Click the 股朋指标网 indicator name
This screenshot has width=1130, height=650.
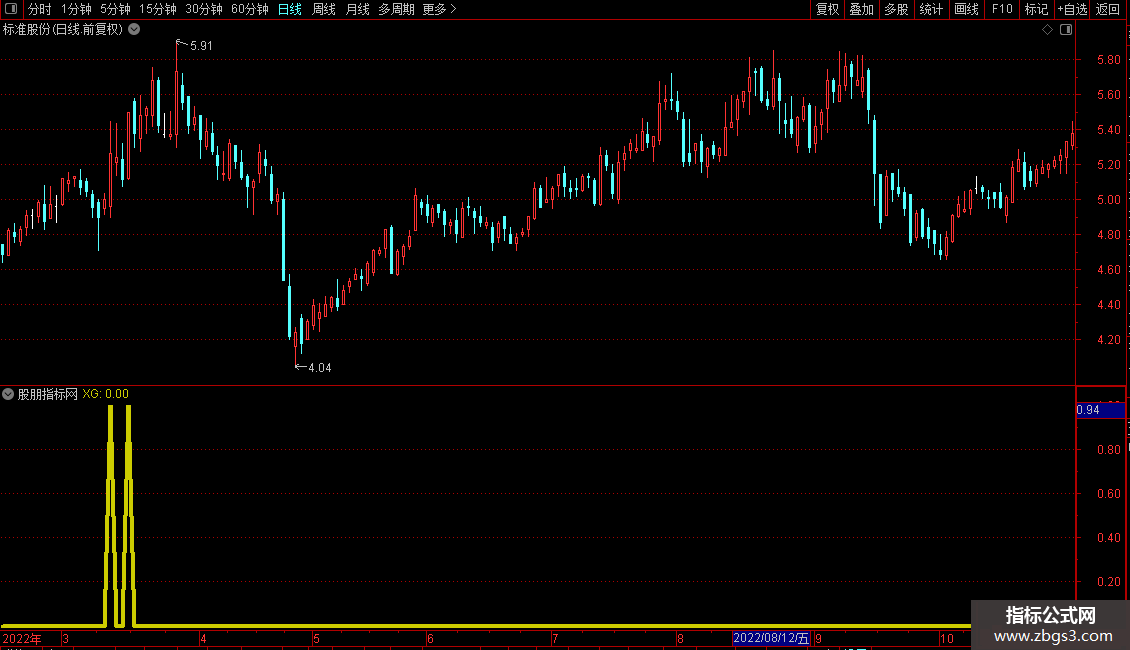point(48,394)
